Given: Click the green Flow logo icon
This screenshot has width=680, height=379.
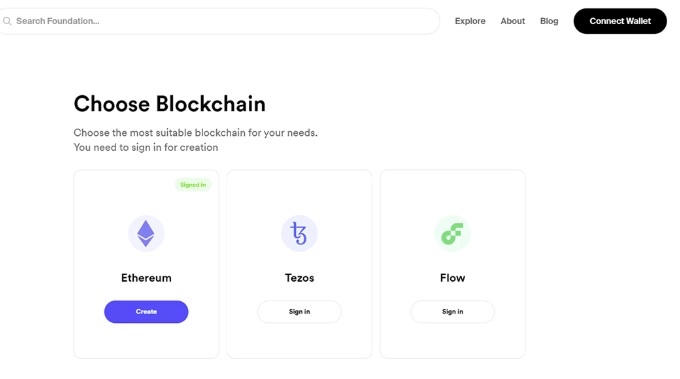Looking at the screenshot, I should click(x=452, y=233).
